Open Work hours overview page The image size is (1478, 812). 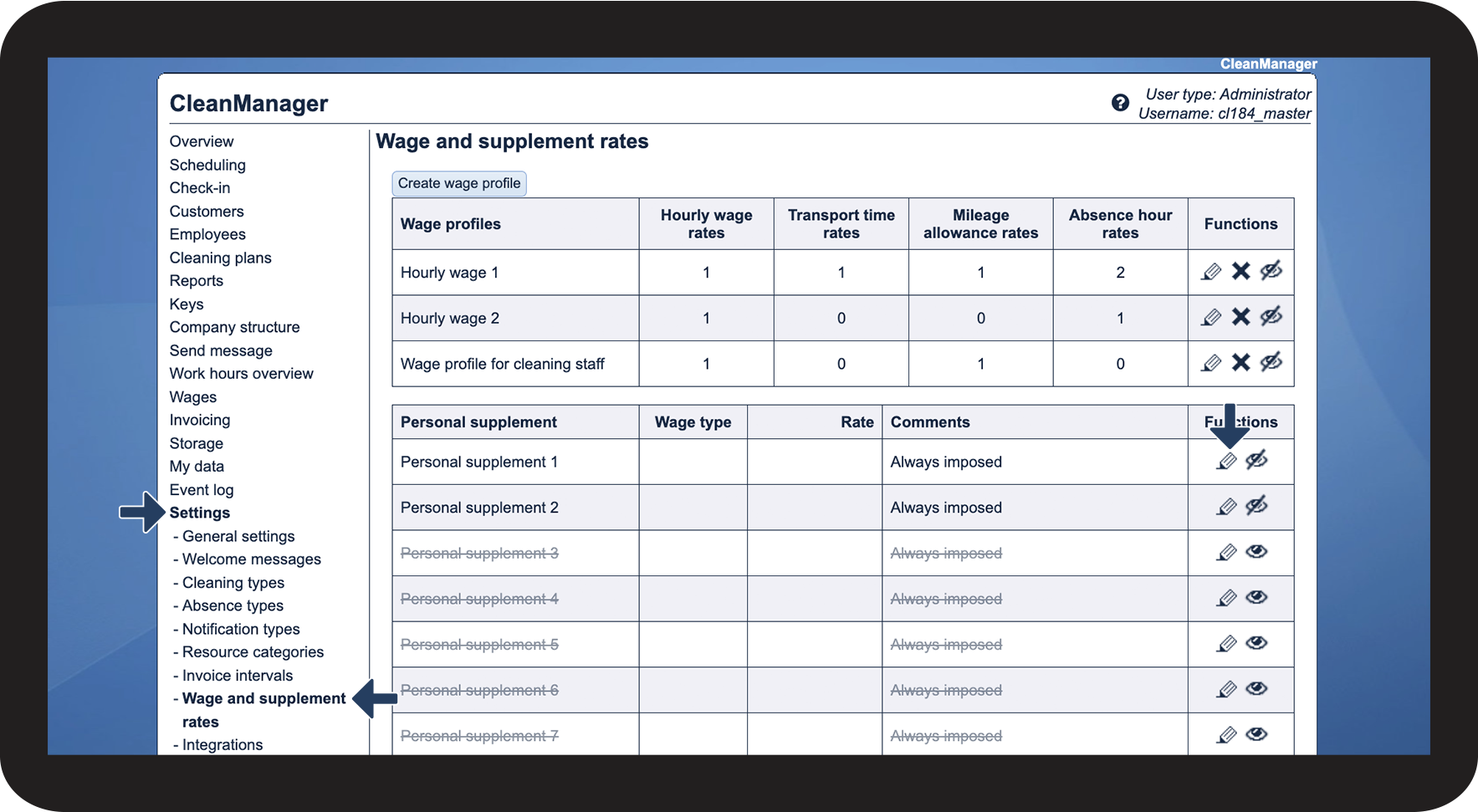point(241,374)
